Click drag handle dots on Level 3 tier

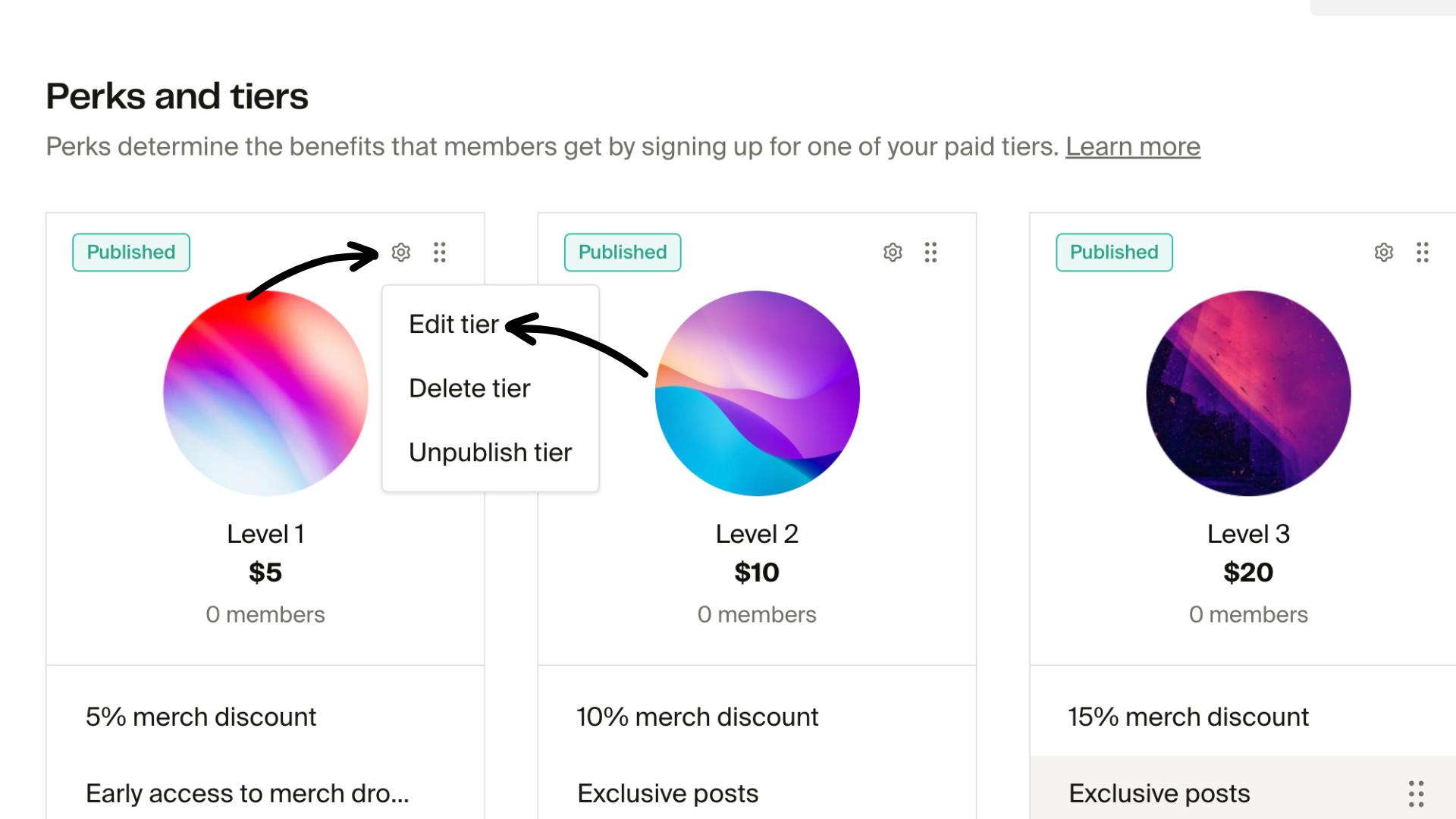tap(1423, 253)
